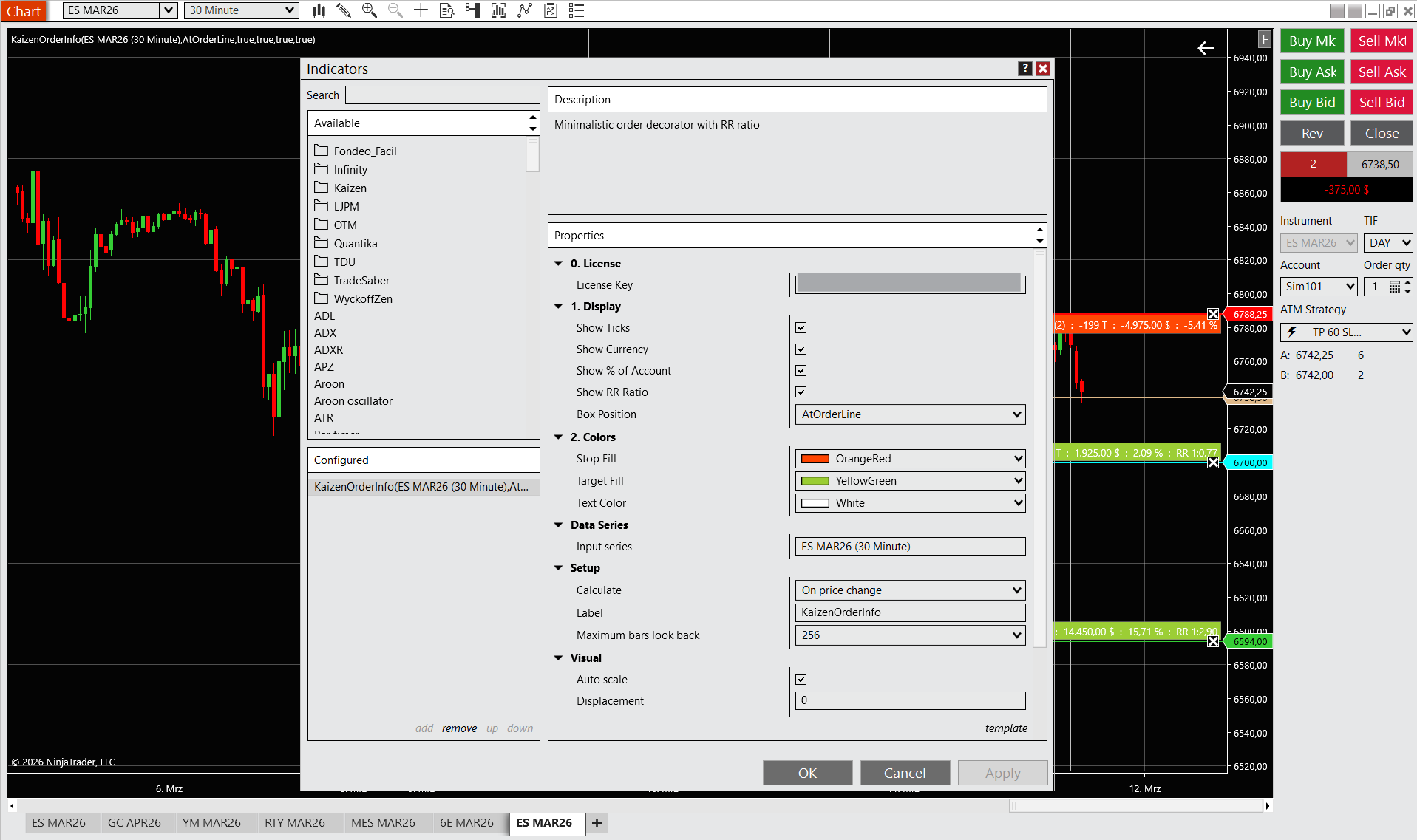Uncheck the Show Ticks checkbox

click(801, 328)
